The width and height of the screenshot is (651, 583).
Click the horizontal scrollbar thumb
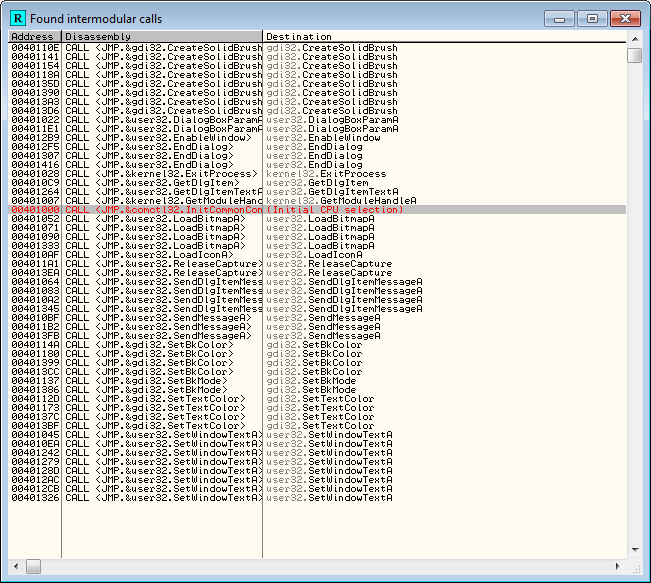tap(34, 566)
